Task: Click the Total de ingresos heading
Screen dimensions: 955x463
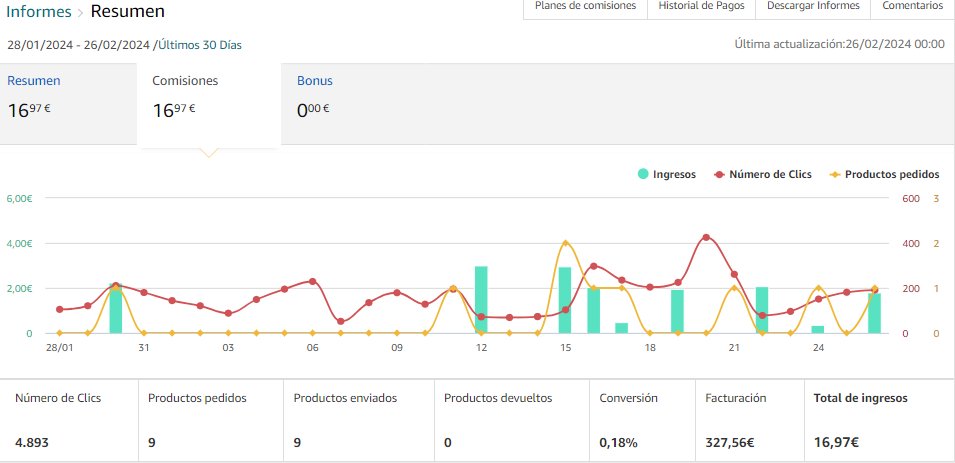Action: point(861,398)
